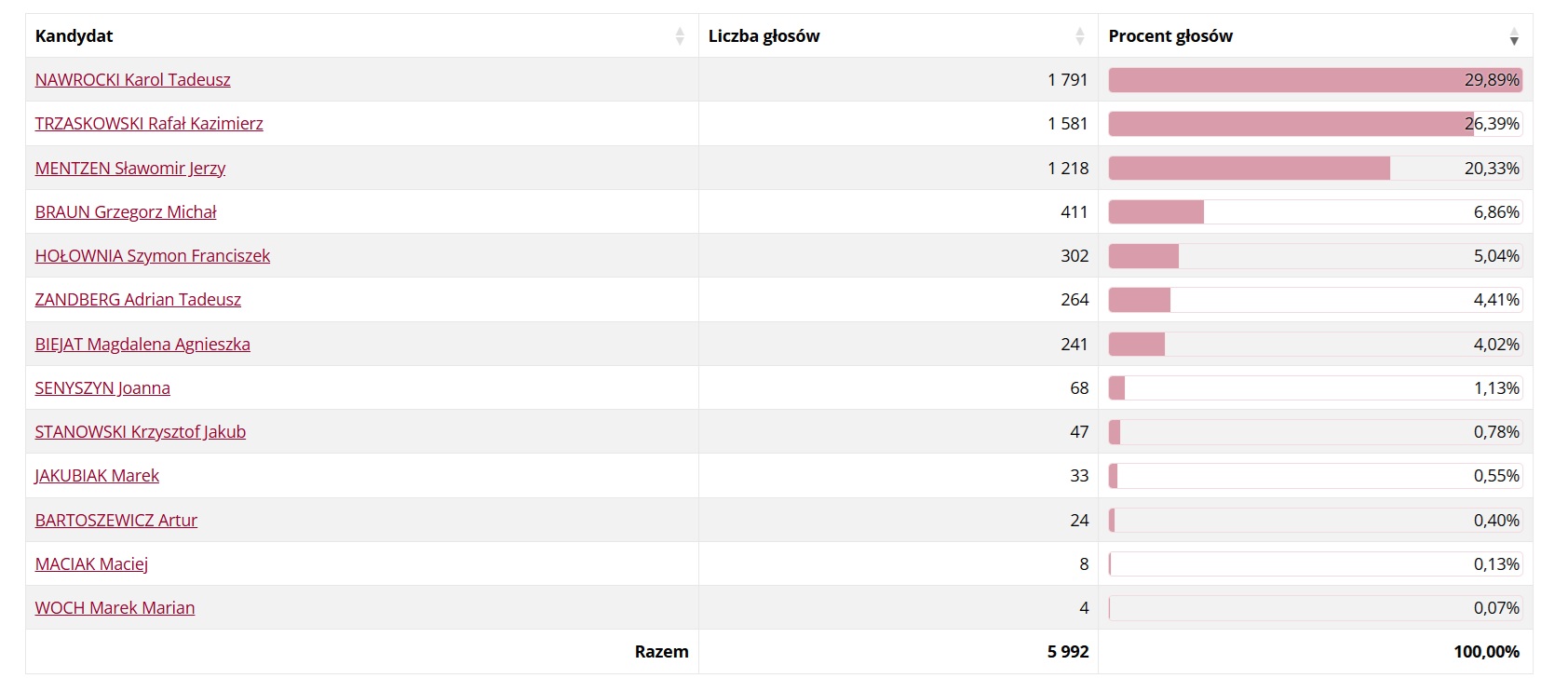
Task: Open MACIAK Maciej candidate link
Action: point(91,564)
